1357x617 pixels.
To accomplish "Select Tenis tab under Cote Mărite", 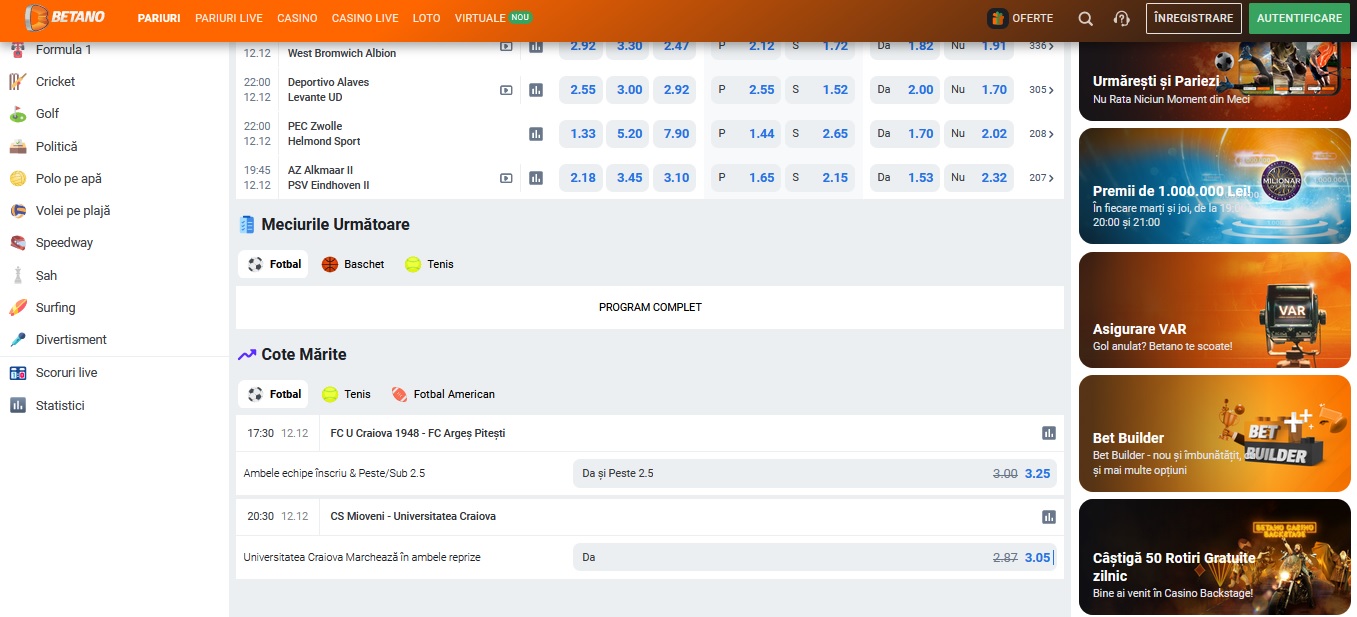I will [x=346, y=395].
